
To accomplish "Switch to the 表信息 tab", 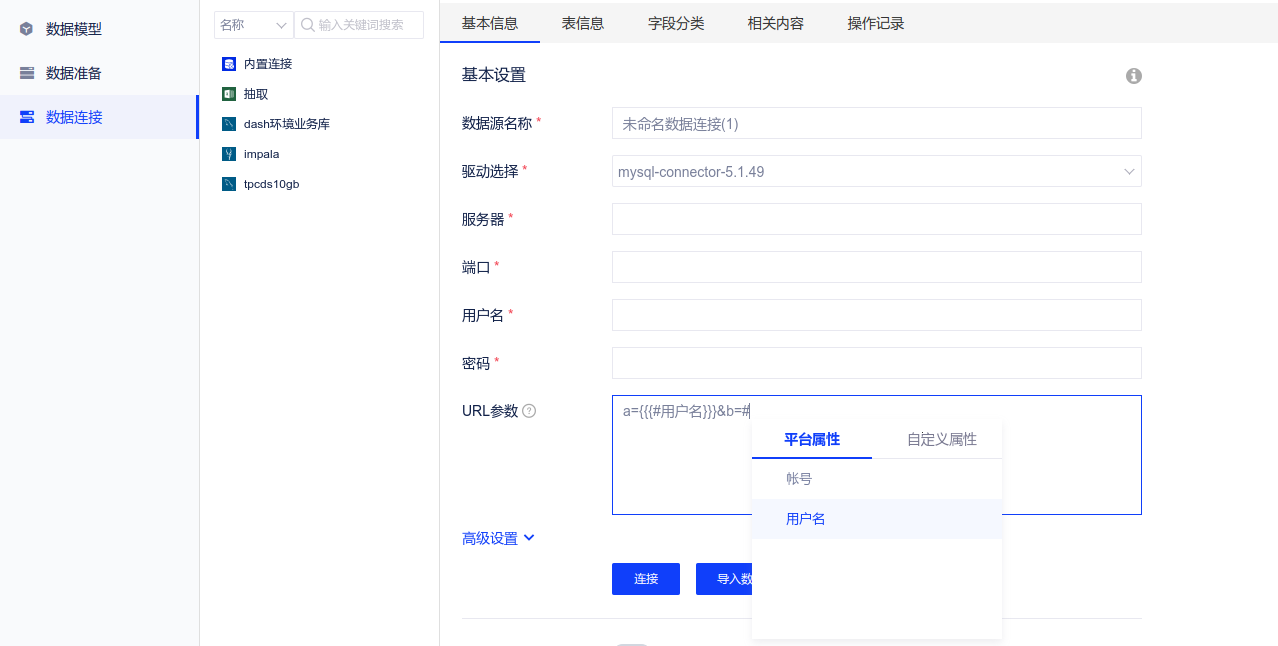I will 582,23.
